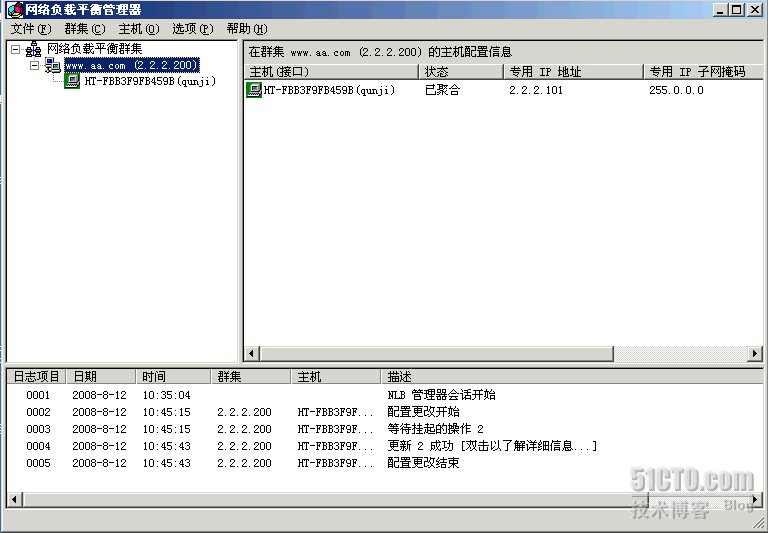Select HT-FBB3F9FB459B(qunji) in the tree

coord(150,81)
